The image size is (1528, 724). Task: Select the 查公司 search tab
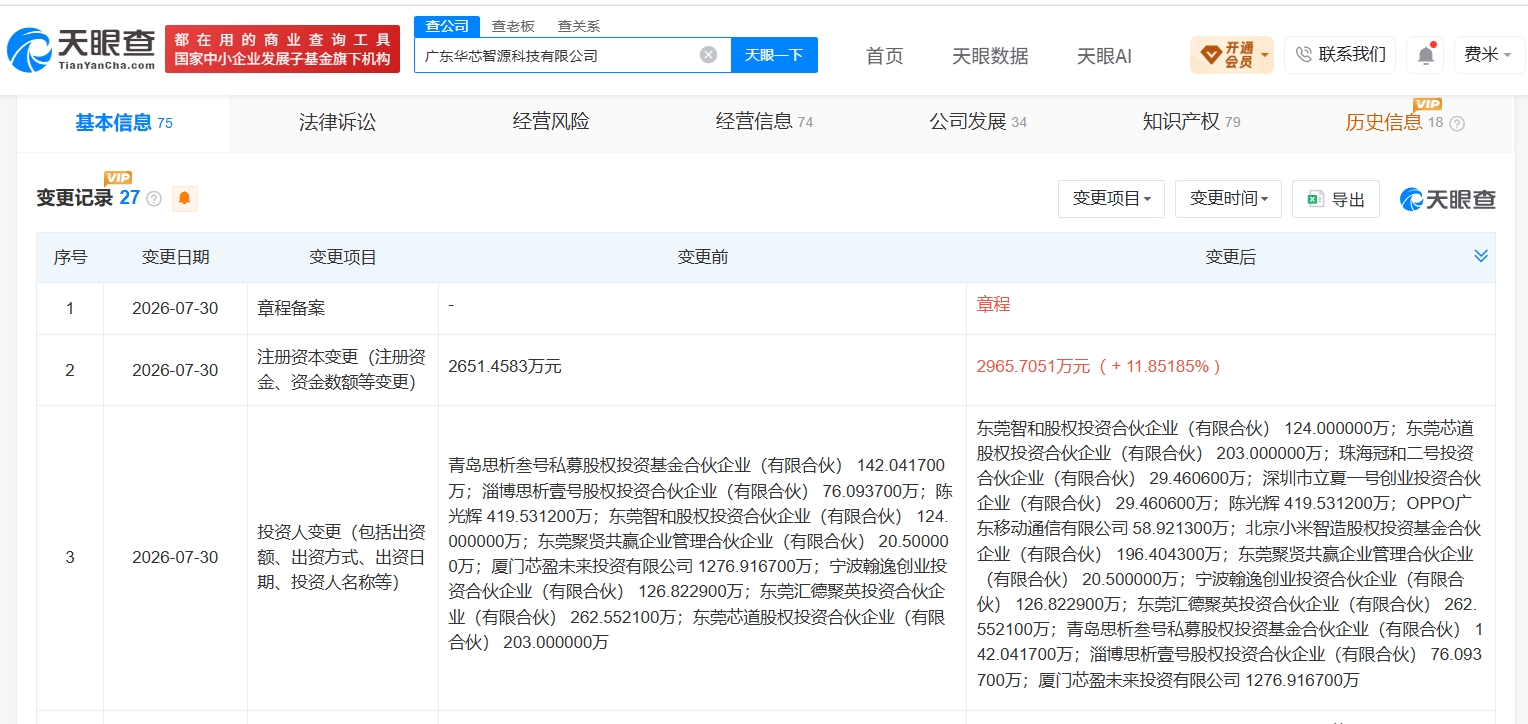(x=446, y=26)
